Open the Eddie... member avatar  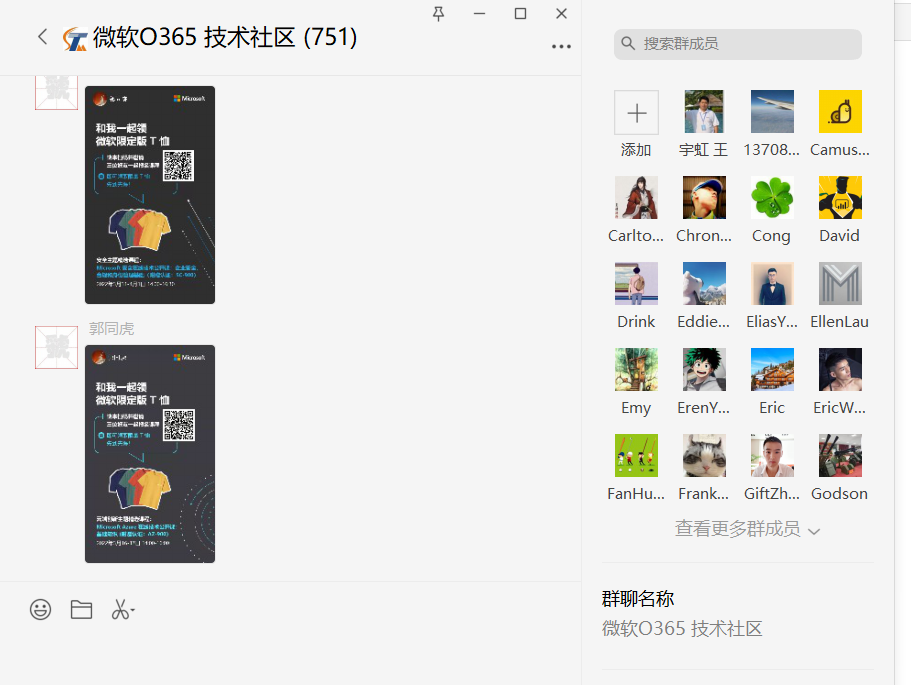coord(704,284)
